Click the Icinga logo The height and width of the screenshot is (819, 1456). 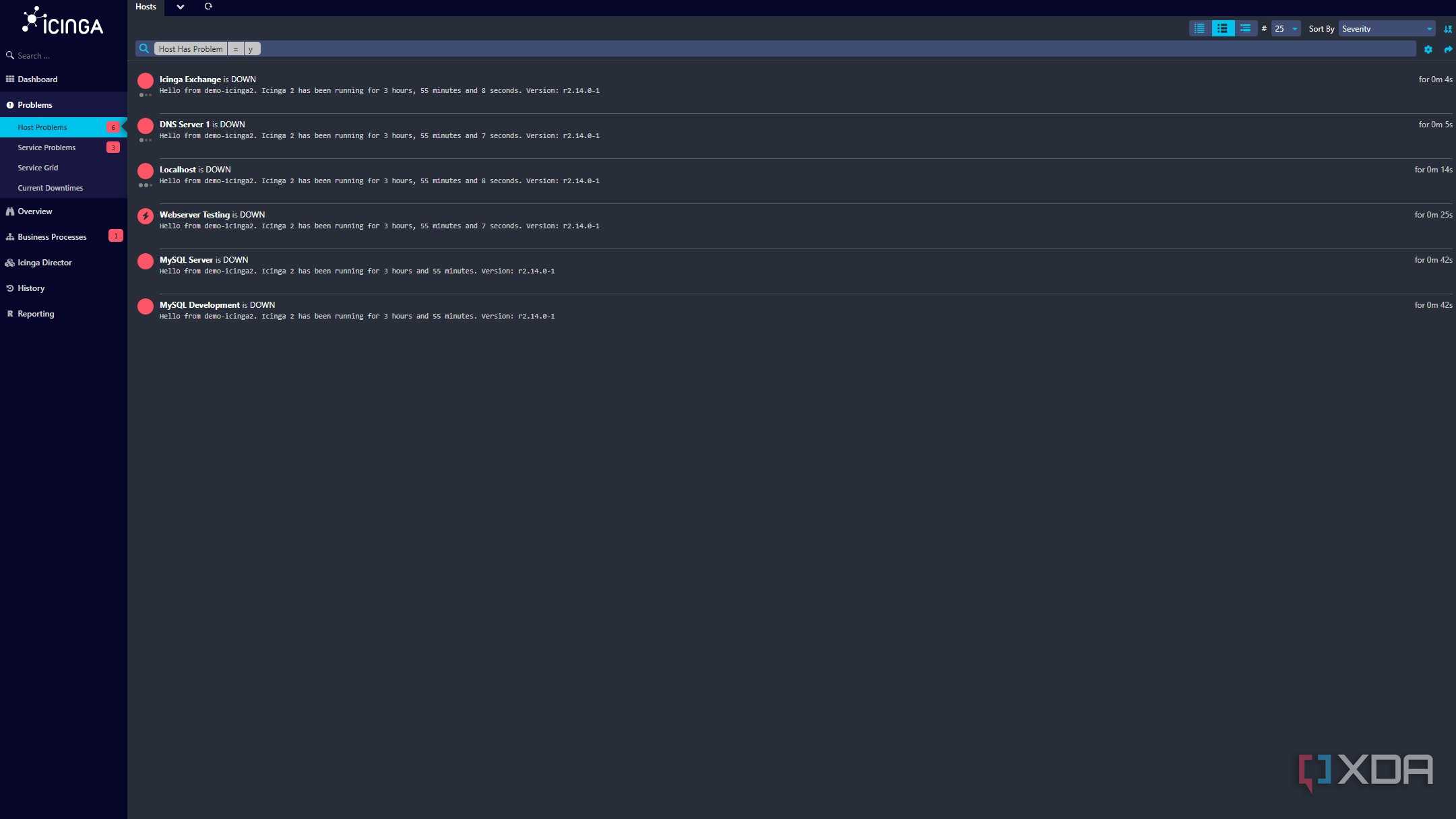63,21
